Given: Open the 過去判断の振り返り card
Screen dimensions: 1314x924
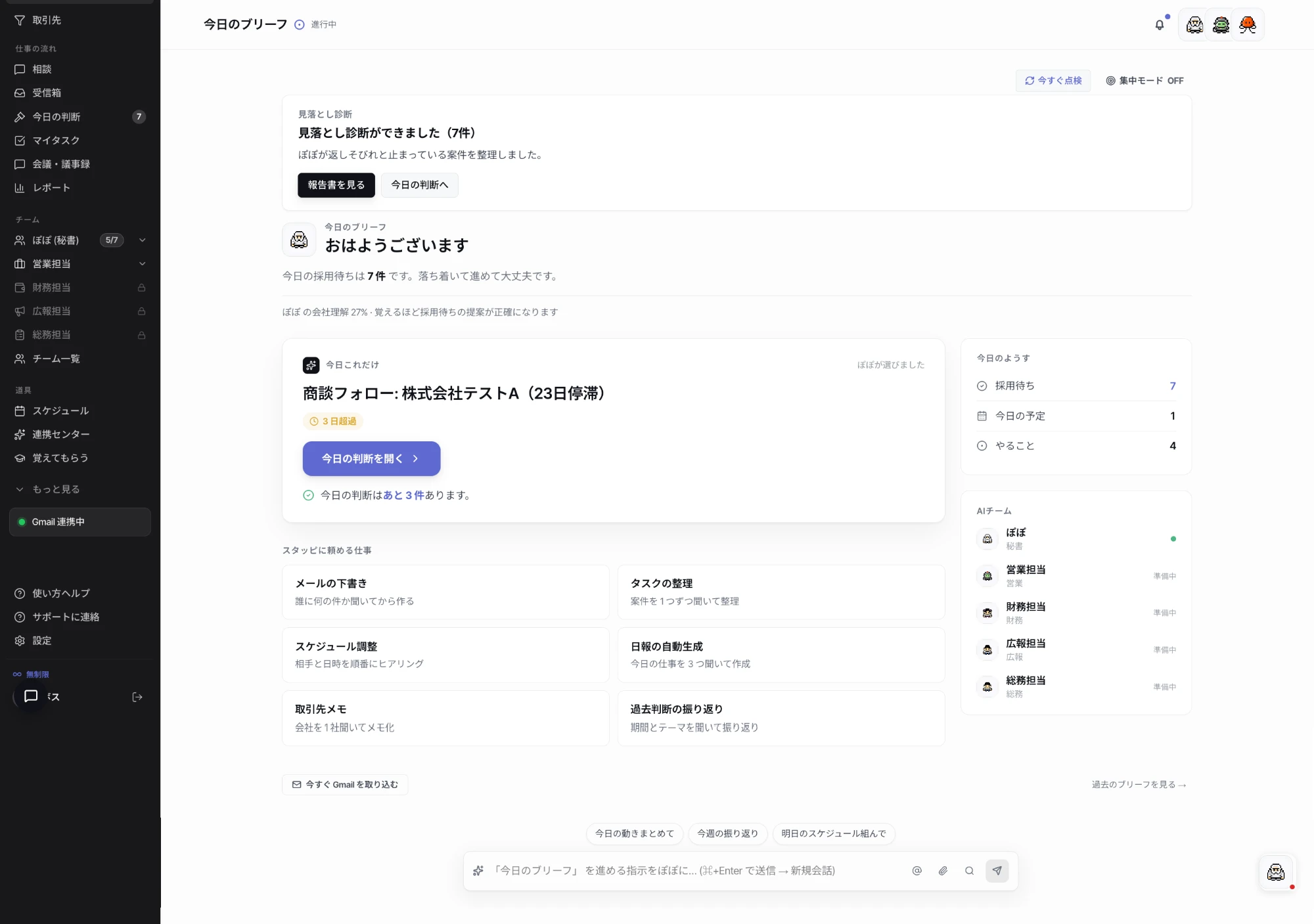Looking at the screenshot, I should pos(781,718).
